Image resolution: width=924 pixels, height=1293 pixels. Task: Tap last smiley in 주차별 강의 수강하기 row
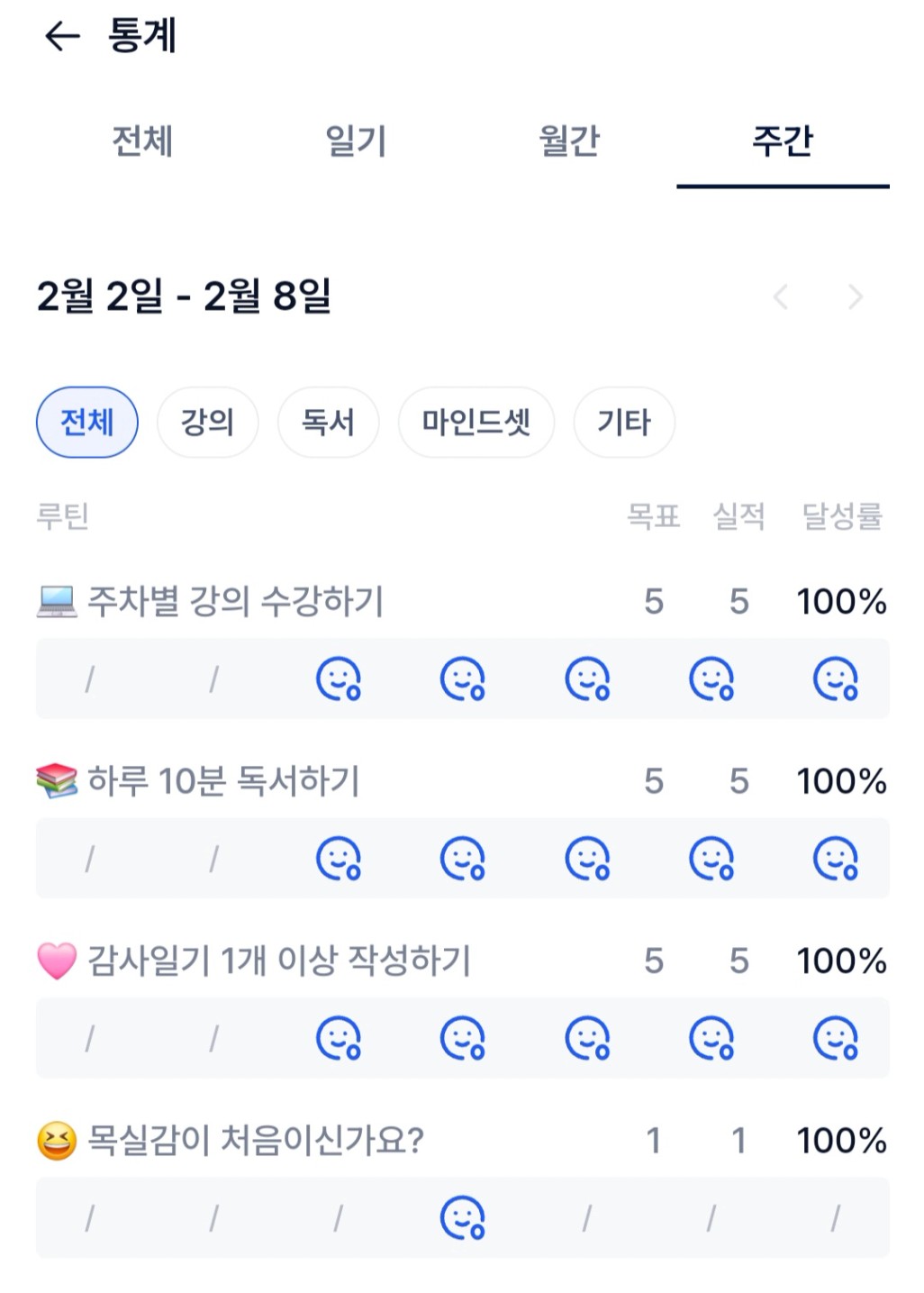pyautogui.click(x=836, y=678)
